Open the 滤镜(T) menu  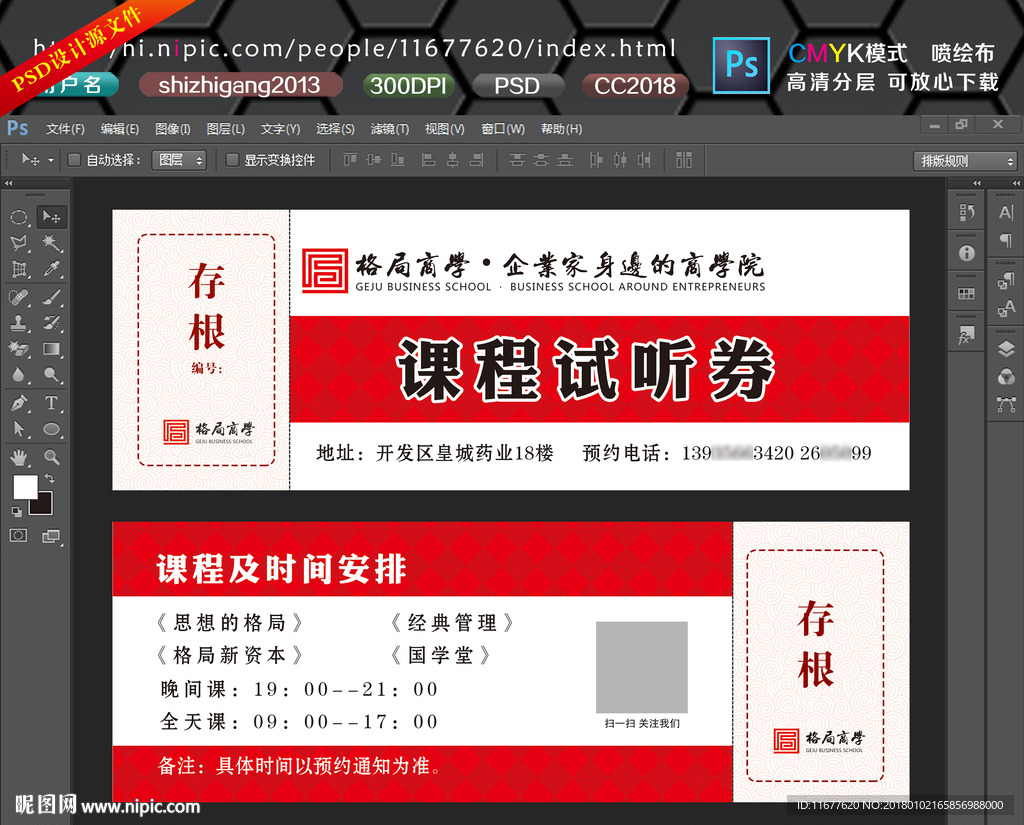click(390, 129)
